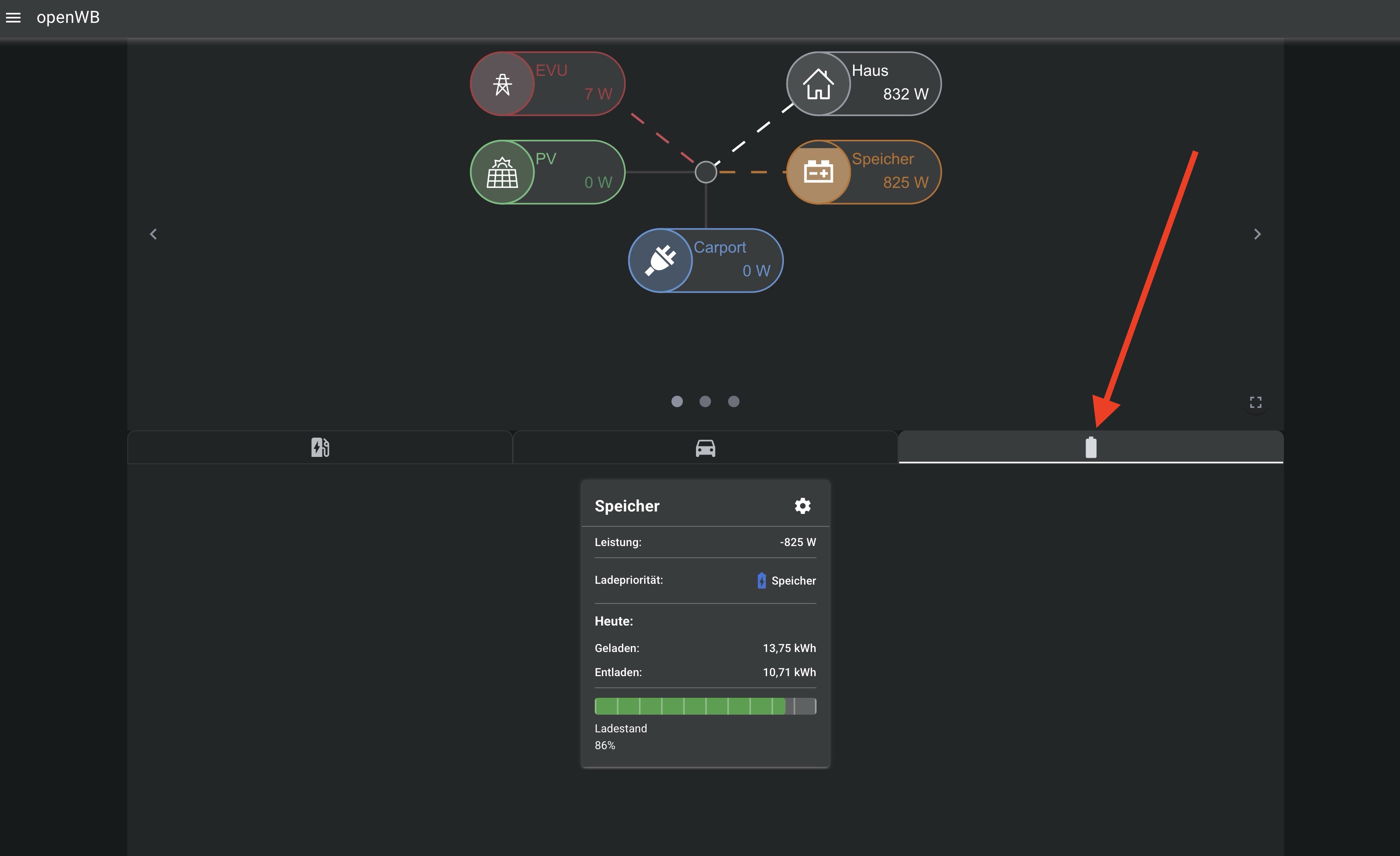The height and width of the screenshot is (856, 1400).
Task: Go to previous slide with left chevron
Action: (x=153, y=234)
